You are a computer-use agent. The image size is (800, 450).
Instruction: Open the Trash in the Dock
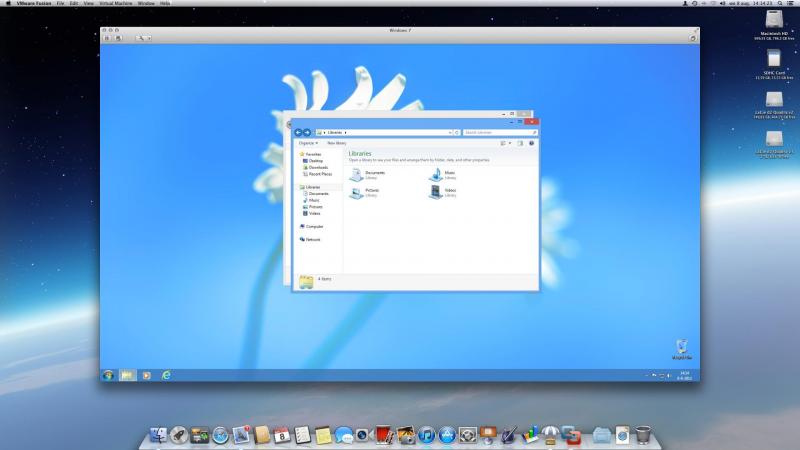pyautogui.click(x=643, y=435)
